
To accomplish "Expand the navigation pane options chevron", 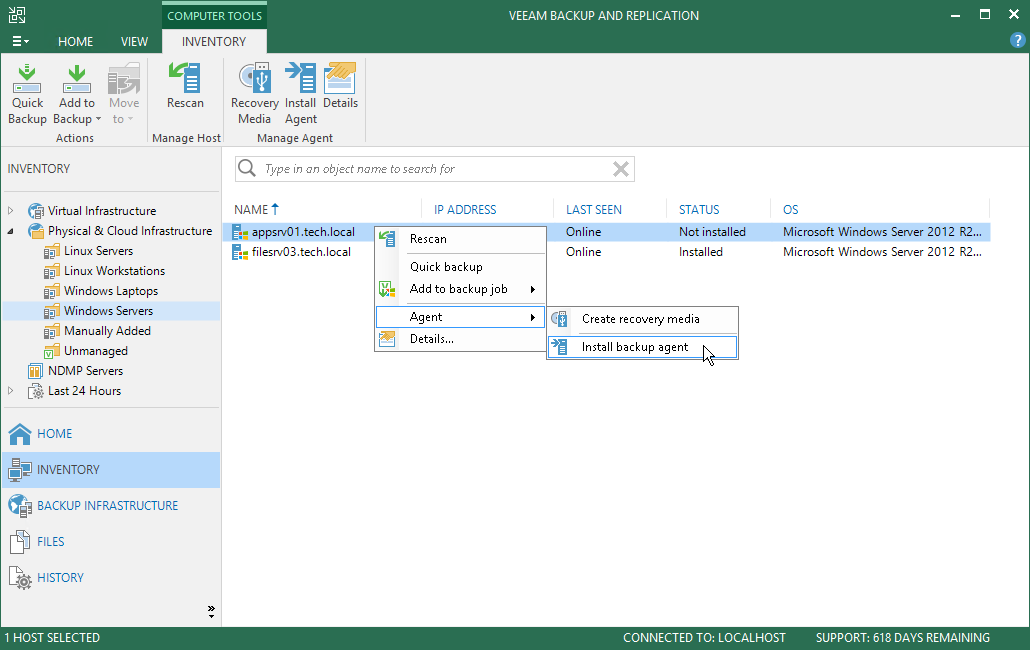I will (x=211, y=612).
